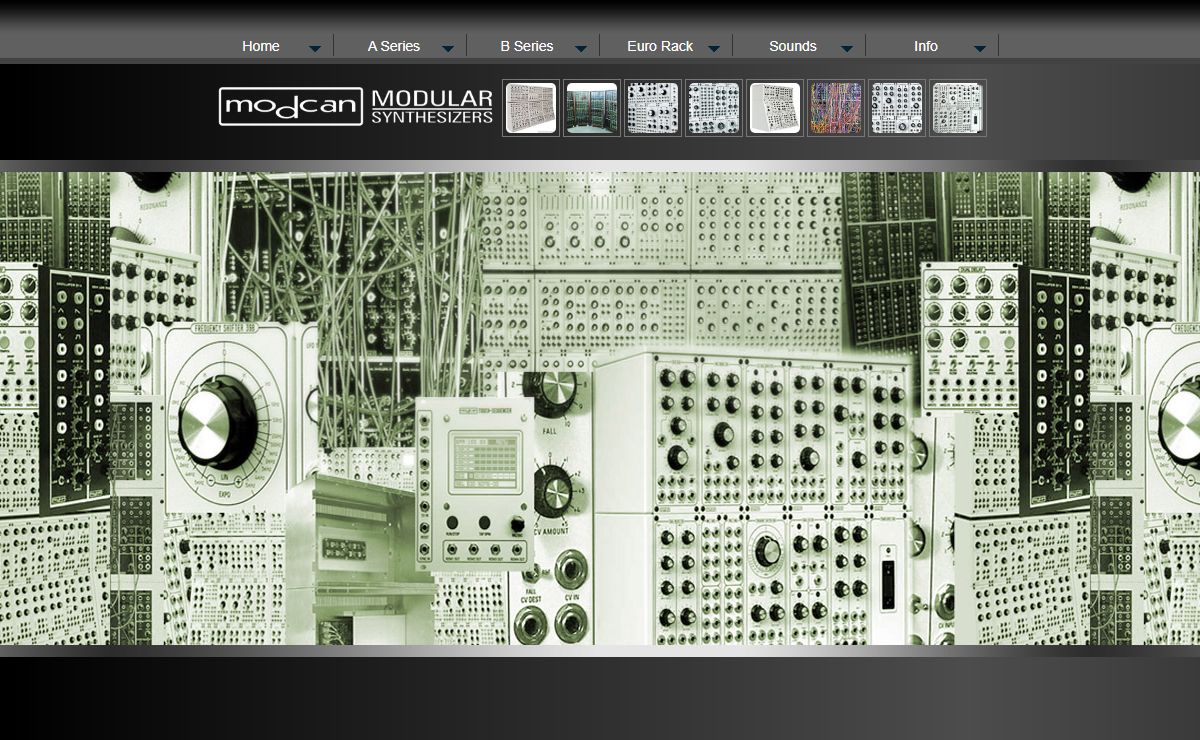The height and width of the screenshot is (740, 1200).
Task: Expand the dropdown arrow beside Euro Rack
Action: [714, 48]
